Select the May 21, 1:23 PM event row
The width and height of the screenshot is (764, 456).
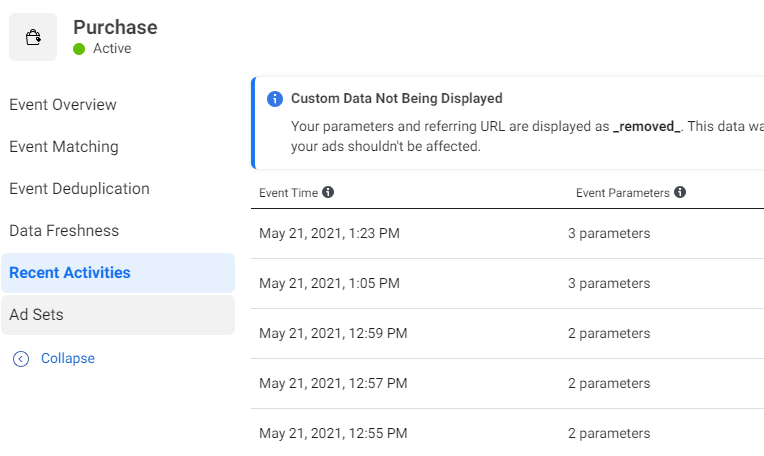329,234
